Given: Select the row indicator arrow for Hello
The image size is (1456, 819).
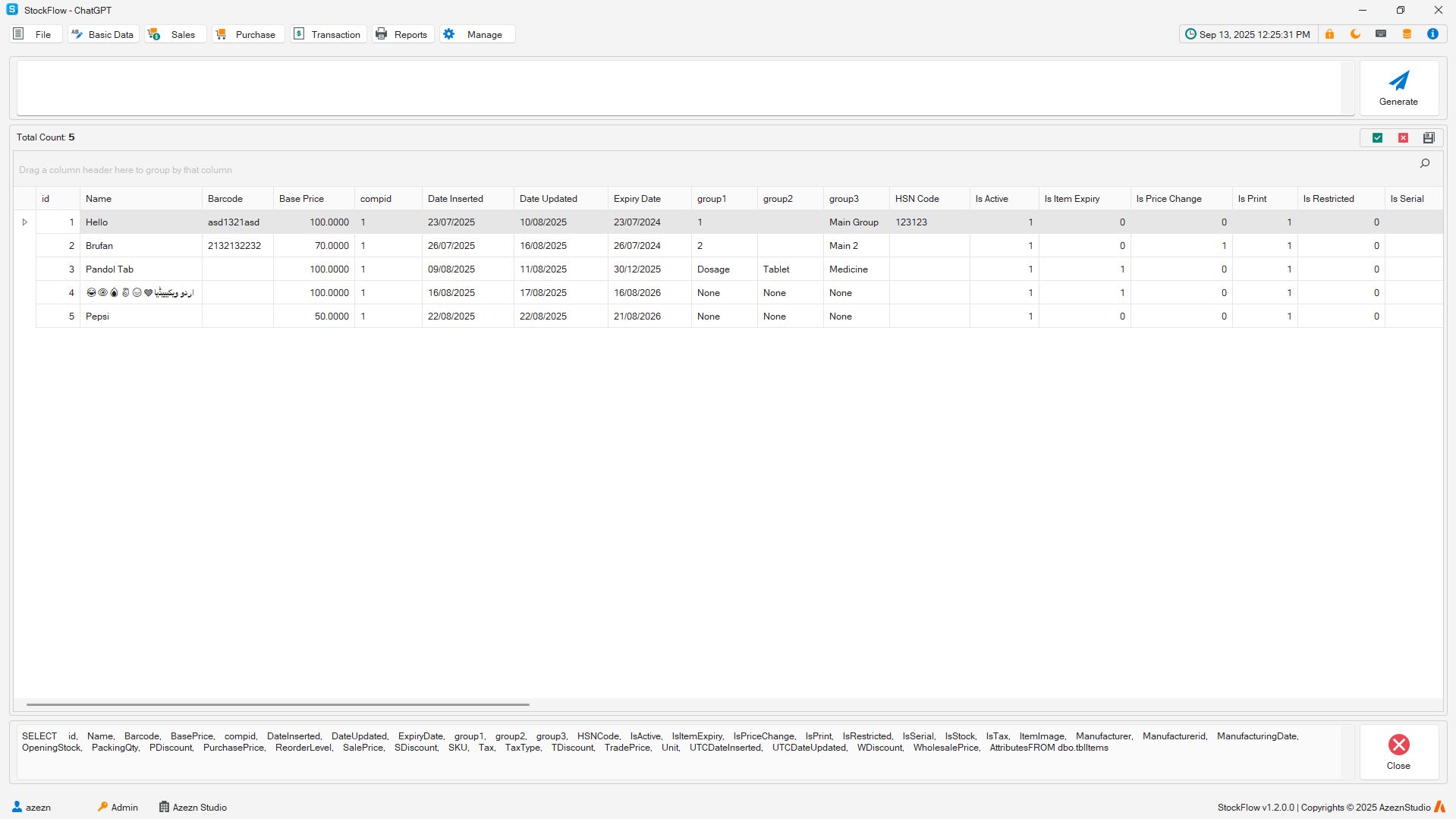Looking at the screenshot, I should (x=24, y=222).
